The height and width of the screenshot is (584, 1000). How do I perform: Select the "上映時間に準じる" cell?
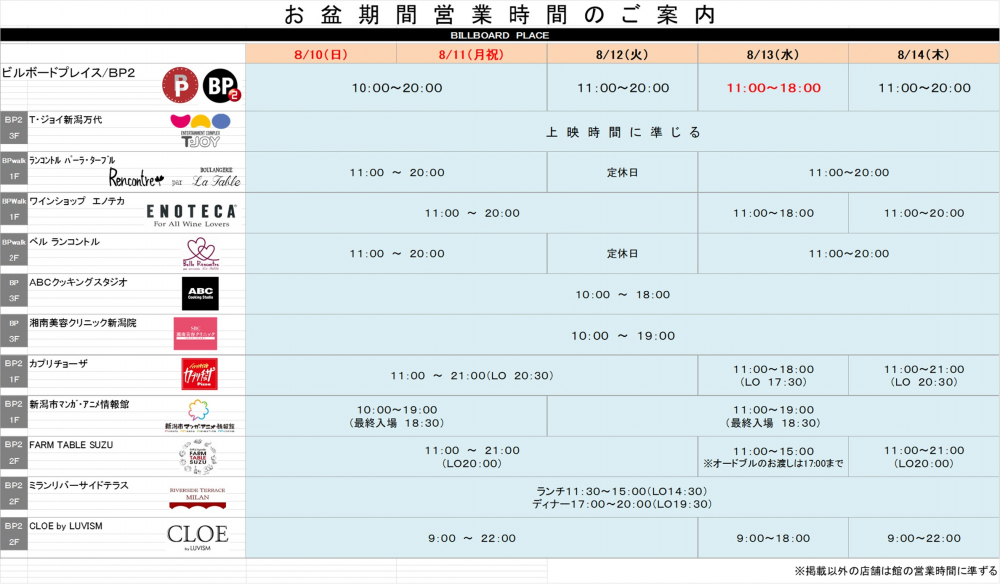(x=622, y=132)
